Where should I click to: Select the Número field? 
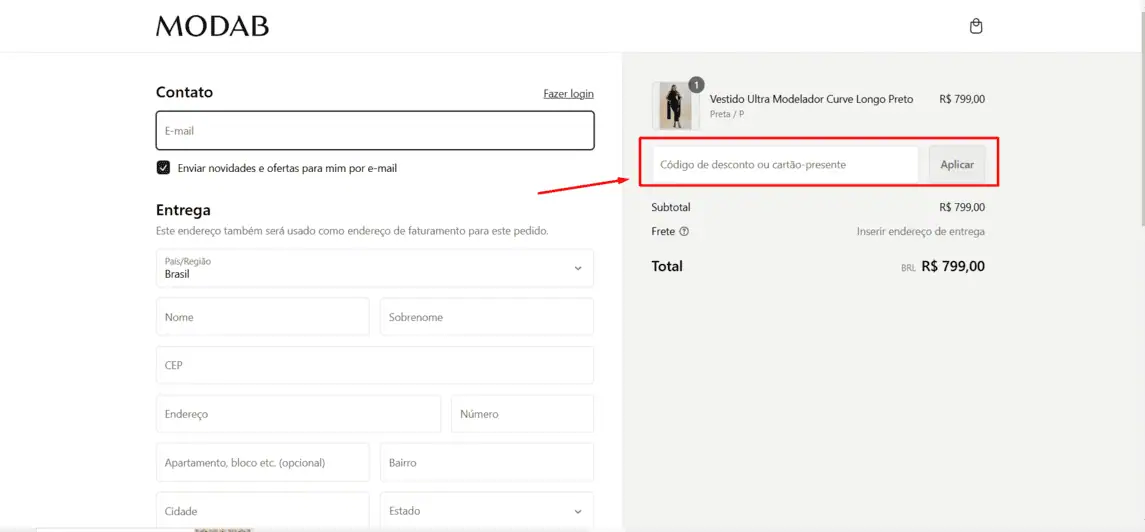(523, 414)
